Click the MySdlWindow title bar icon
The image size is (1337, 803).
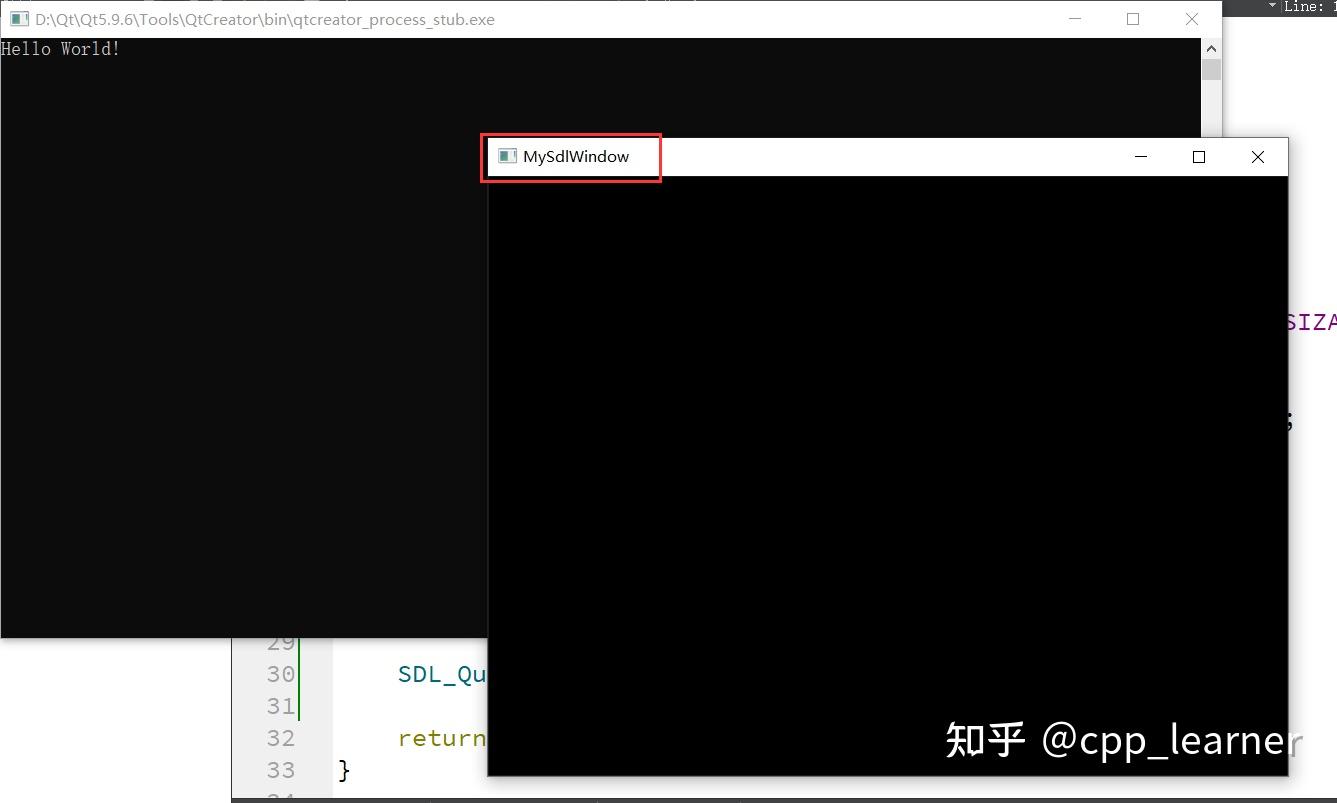(506, 156)
